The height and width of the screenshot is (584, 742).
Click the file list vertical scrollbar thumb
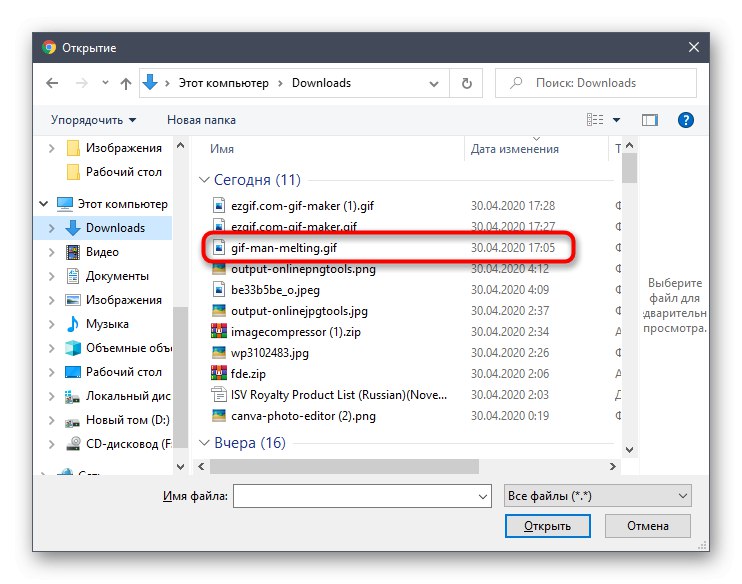[x=629, y=168]
